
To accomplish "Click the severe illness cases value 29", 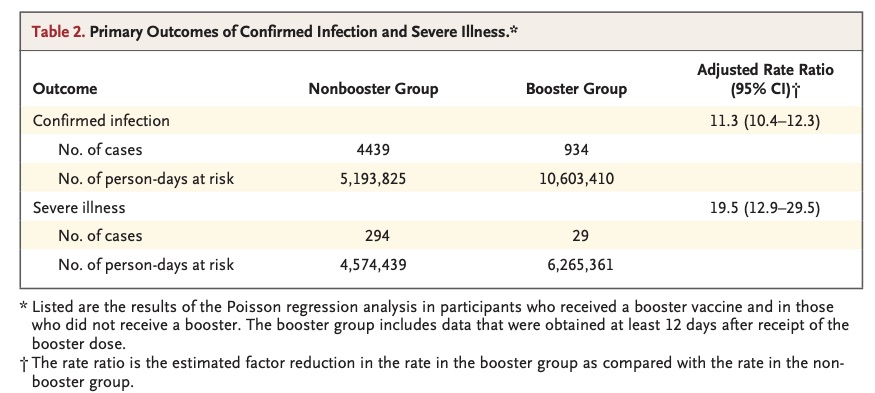I will coord(580,236).
